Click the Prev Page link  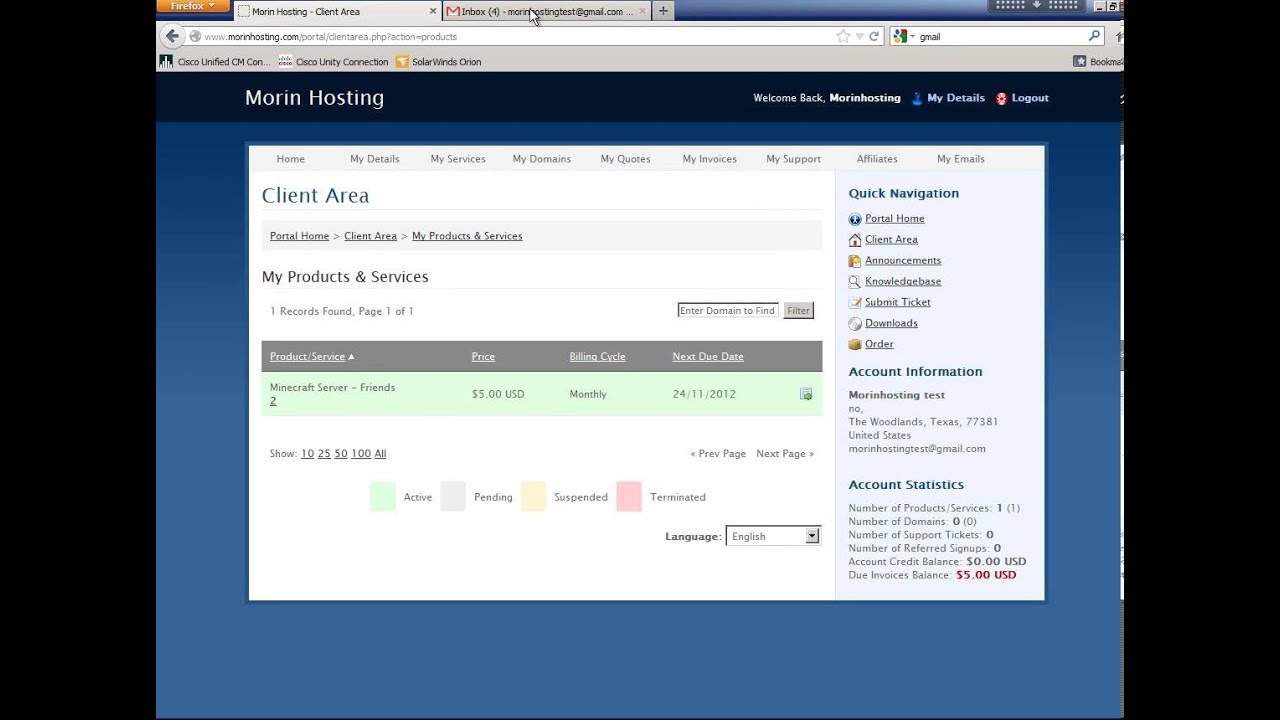(x=718, y=454)
